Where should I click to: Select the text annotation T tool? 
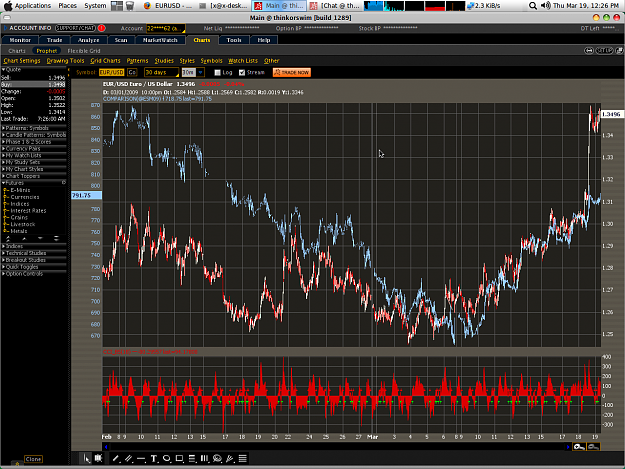click(154, 459)
